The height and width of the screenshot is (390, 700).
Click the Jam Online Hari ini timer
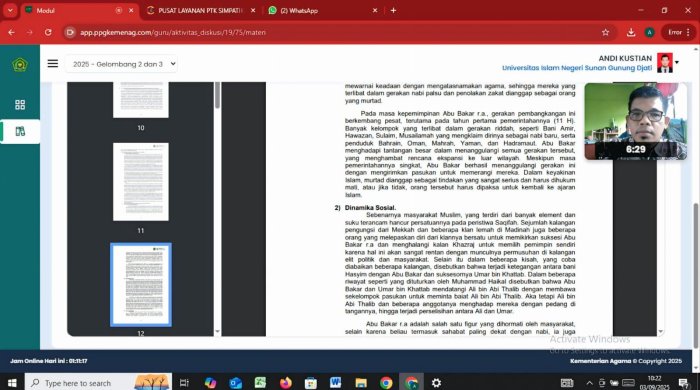[x=49, y=361]
